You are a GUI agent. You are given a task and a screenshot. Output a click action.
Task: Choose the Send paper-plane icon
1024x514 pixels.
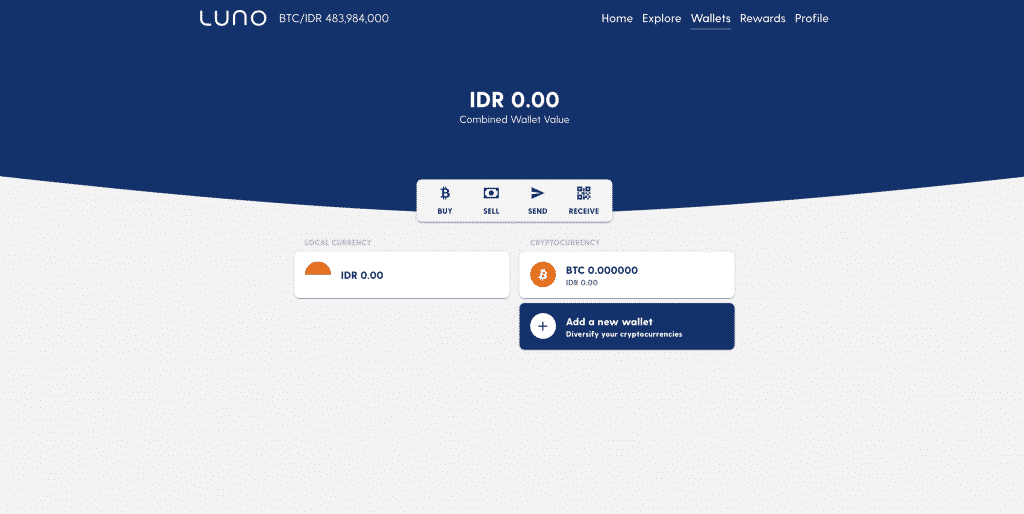pyautogui.click(x=537, y=193)
